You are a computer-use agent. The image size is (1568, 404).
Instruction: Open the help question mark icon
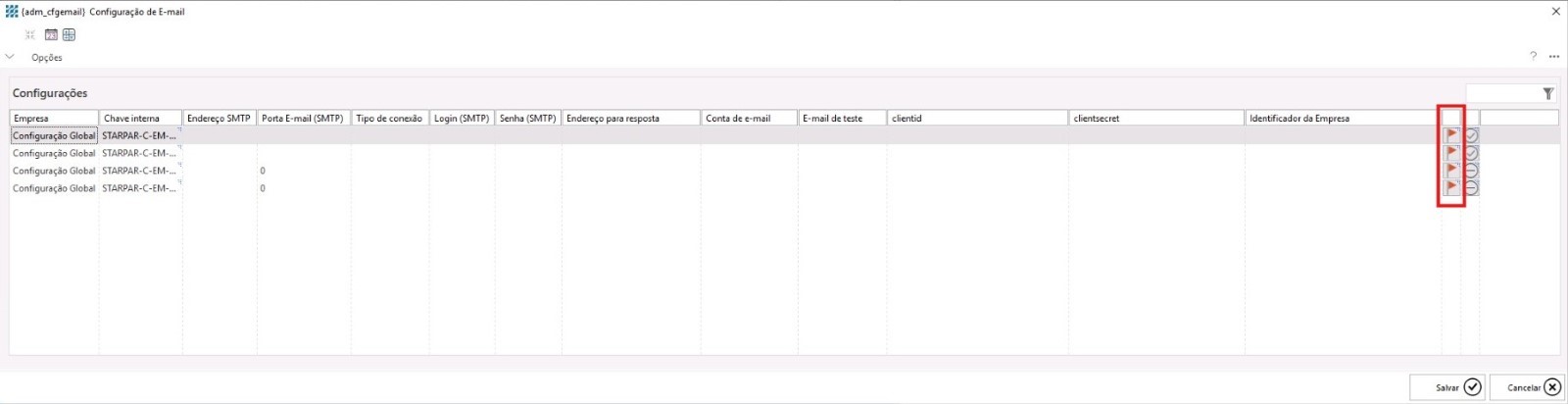tap(1533, 56)
